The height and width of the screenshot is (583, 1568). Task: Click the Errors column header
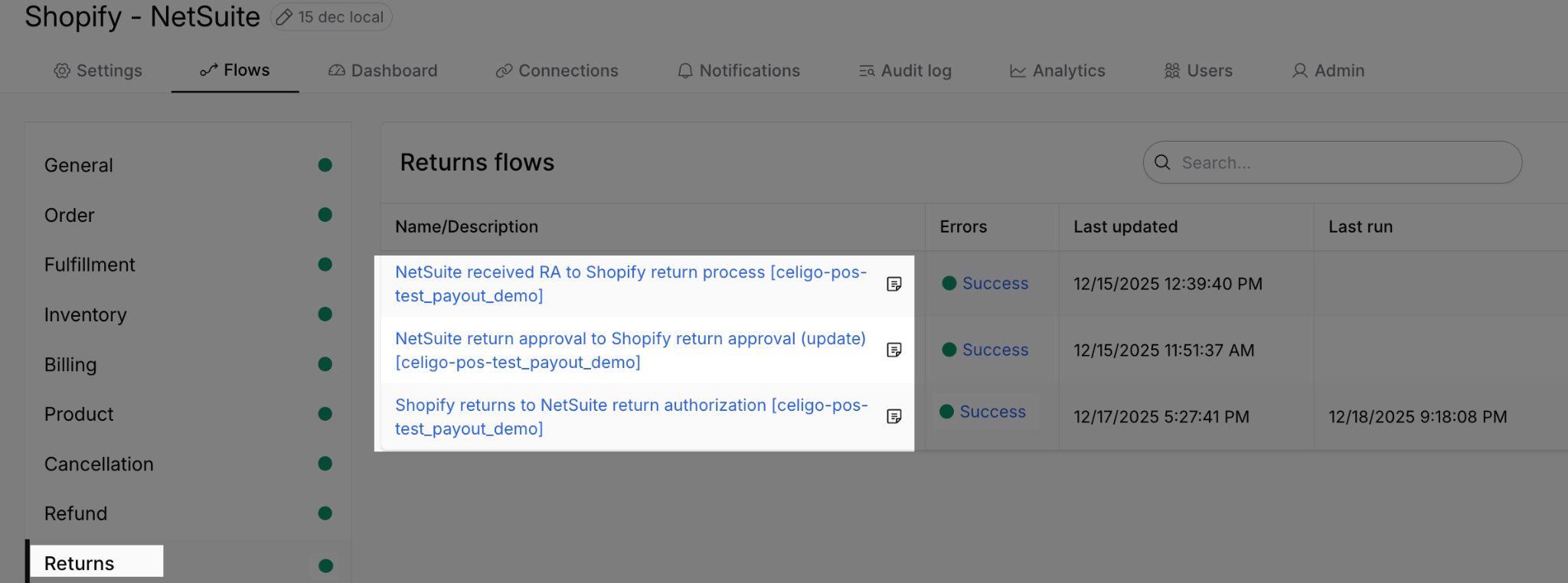pos(963,226)
